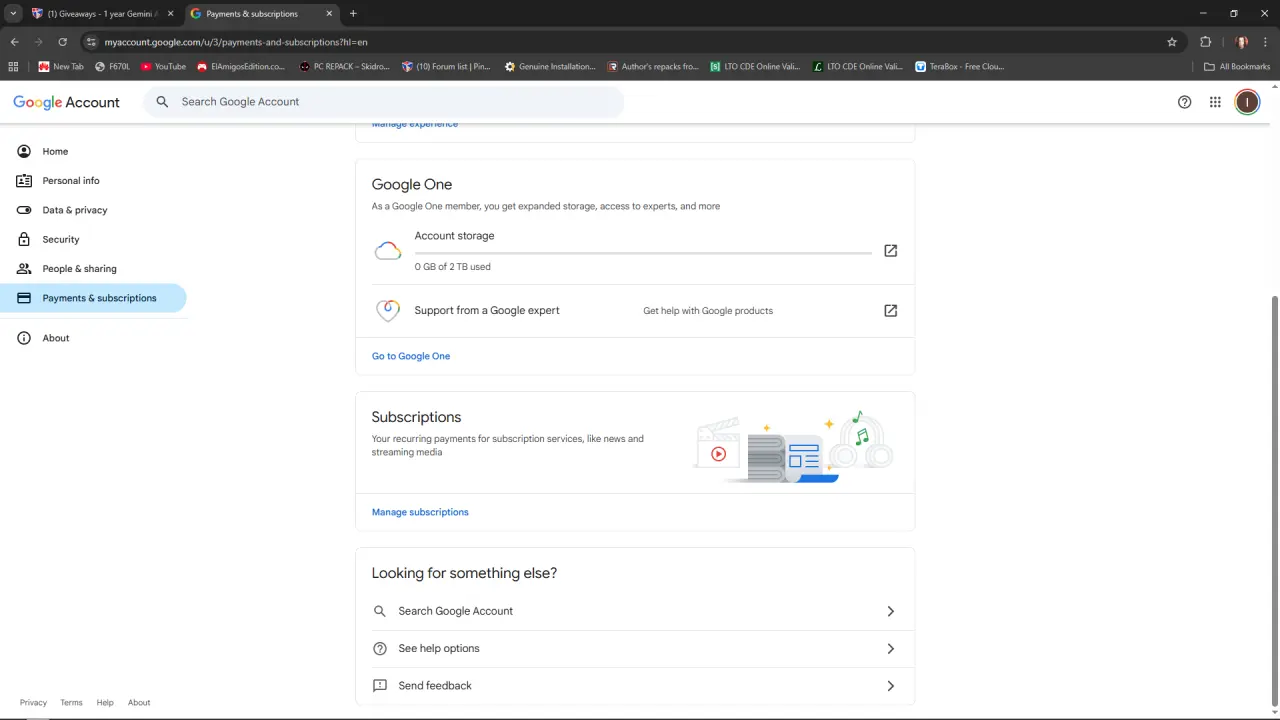Click the See help options question icon
Viewport: 1280px width, 720px height.
tap(380, 649)
